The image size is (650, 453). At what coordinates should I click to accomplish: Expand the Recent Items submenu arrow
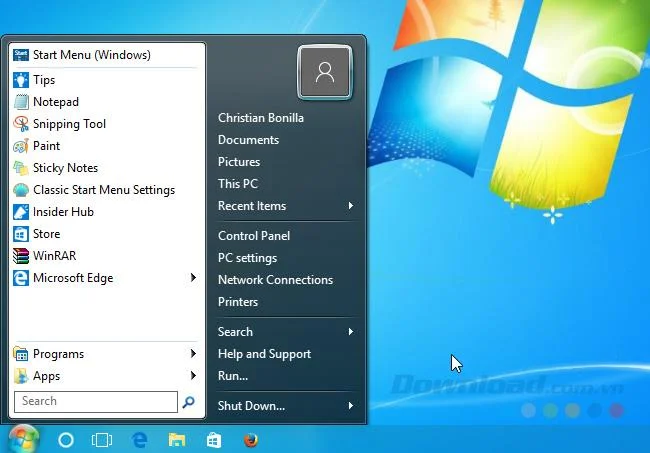pos(351,206)
